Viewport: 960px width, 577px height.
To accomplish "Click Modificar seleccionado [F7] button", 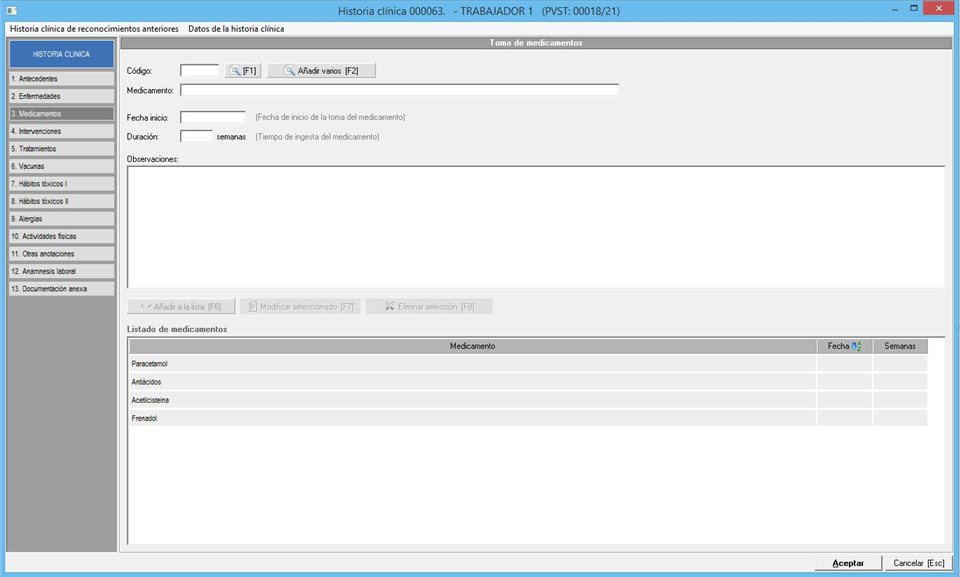I will coord(301,306).
